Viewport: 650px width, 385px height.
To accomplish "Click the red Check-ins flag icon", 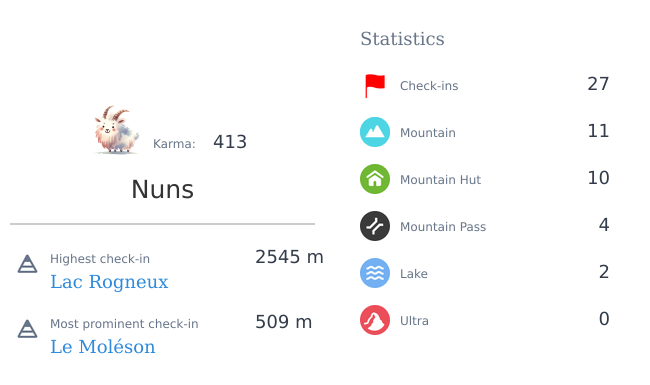I will [x=375, y=86].
